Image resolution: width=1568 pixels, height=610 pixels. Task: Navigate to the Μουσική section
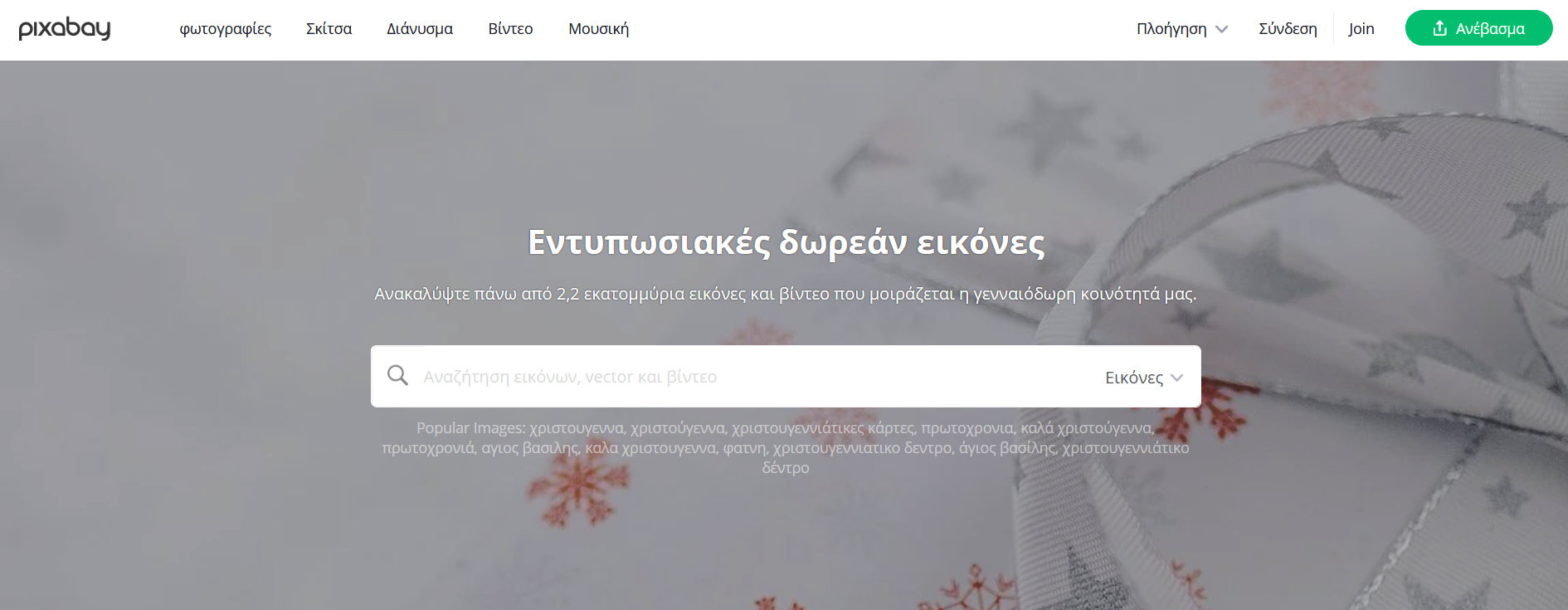[598, 29]
